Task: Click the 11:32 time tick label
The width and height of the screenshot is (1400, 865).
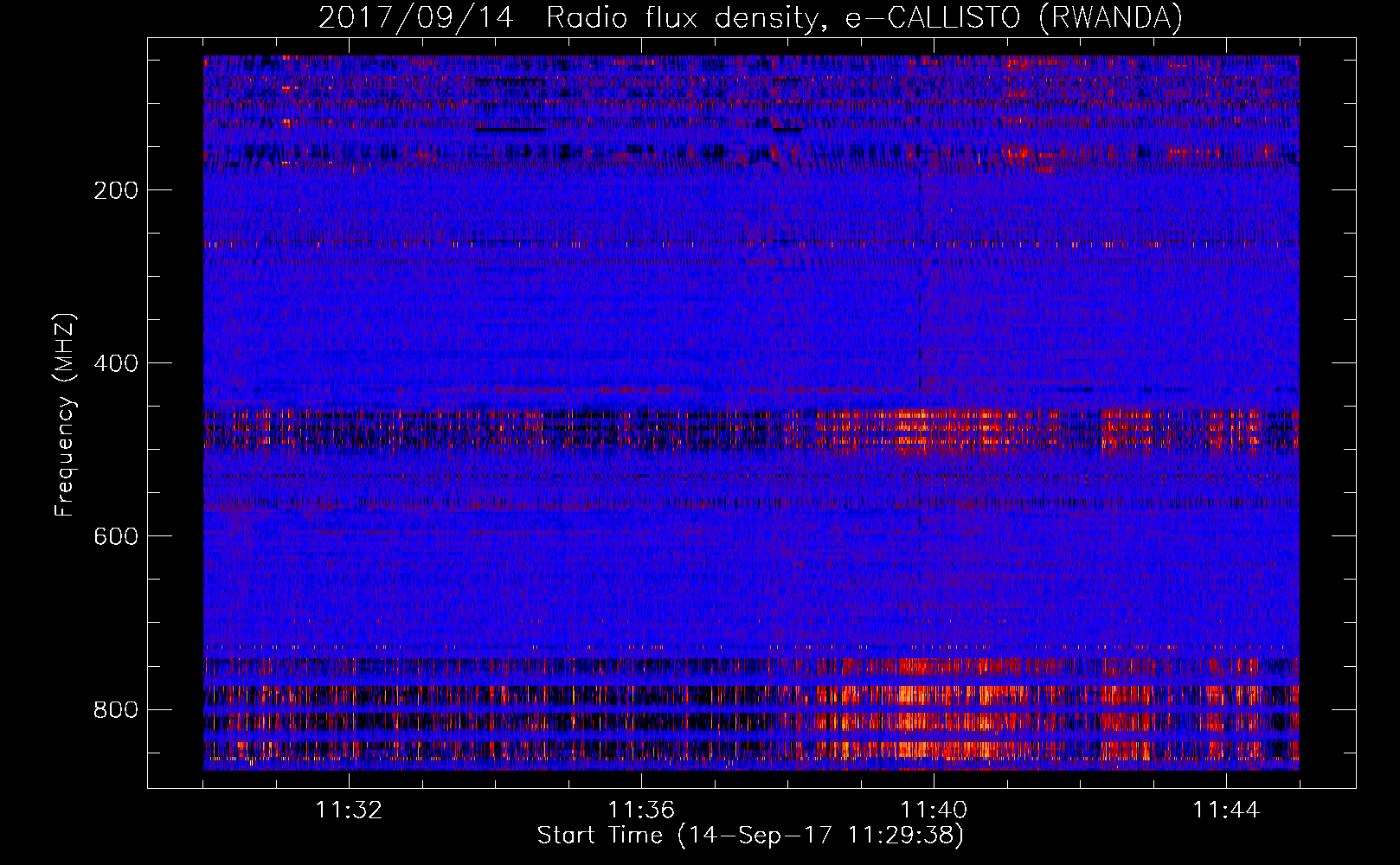Action: [349, 811]
